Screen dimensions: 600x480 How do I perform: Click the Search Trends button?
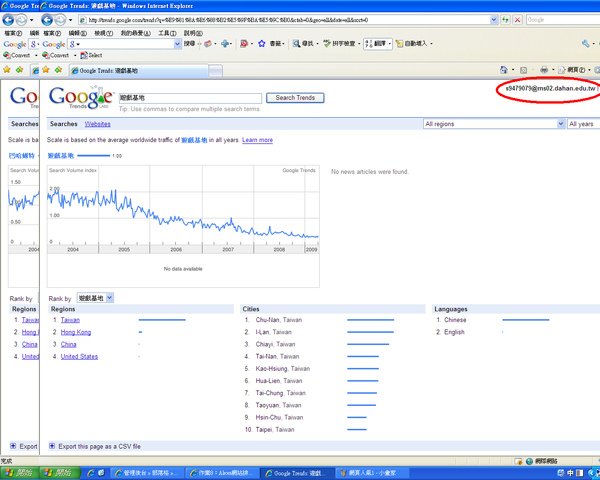(x=295, y=98)
